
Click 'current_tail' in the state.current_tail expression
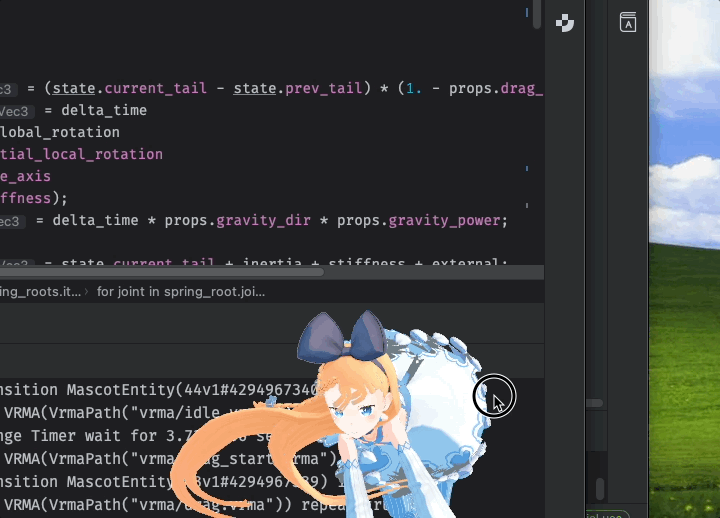pos(155,88)
